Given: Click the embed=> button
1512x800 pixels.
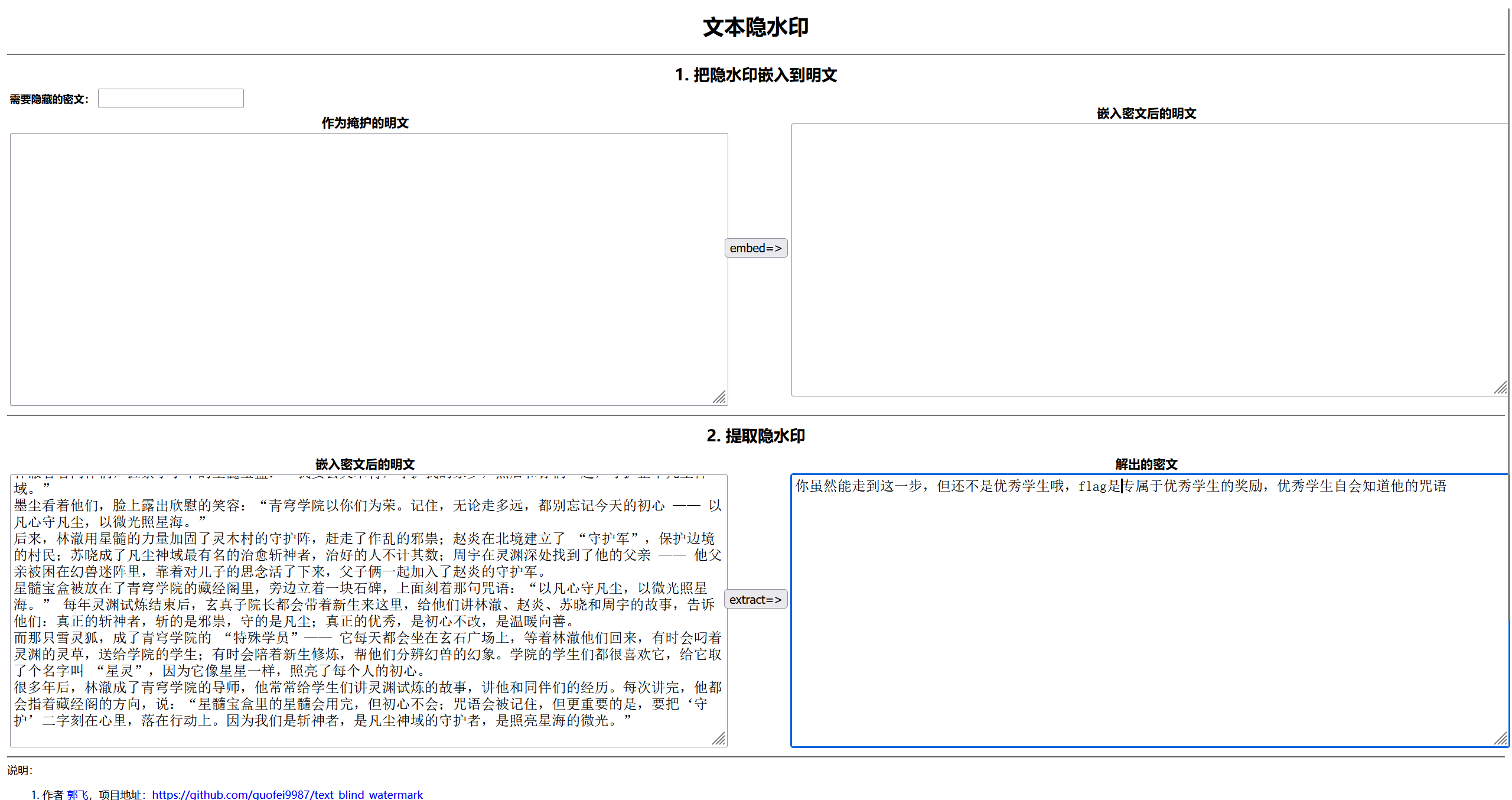Looking at the screenshot, I should coord(755,248).
